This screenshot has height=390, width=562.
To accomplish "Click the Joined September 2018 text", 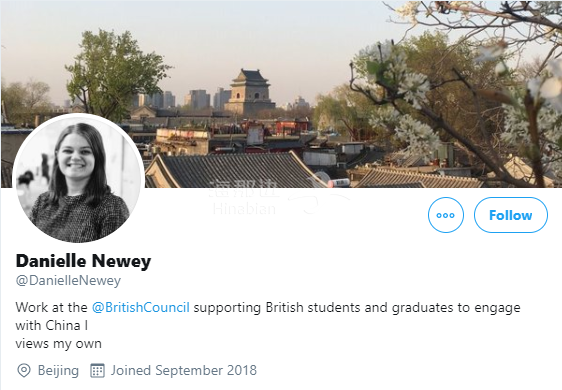I will tap(184, 370).
